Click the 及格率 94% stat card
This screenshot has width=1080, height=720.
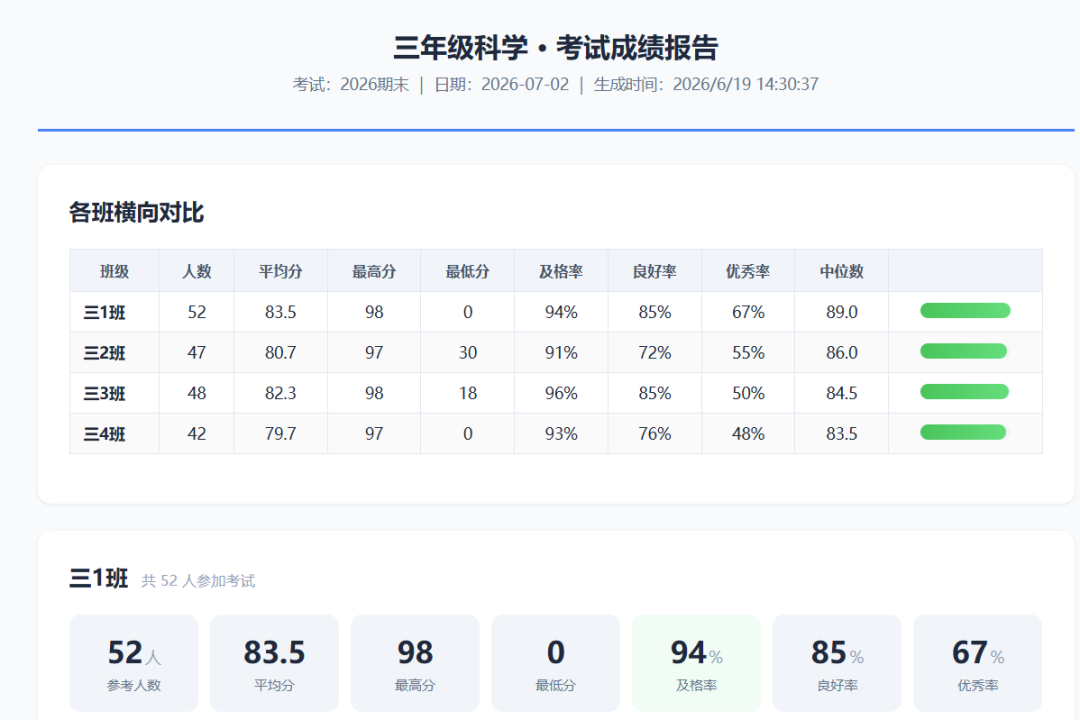pos(696,663)
